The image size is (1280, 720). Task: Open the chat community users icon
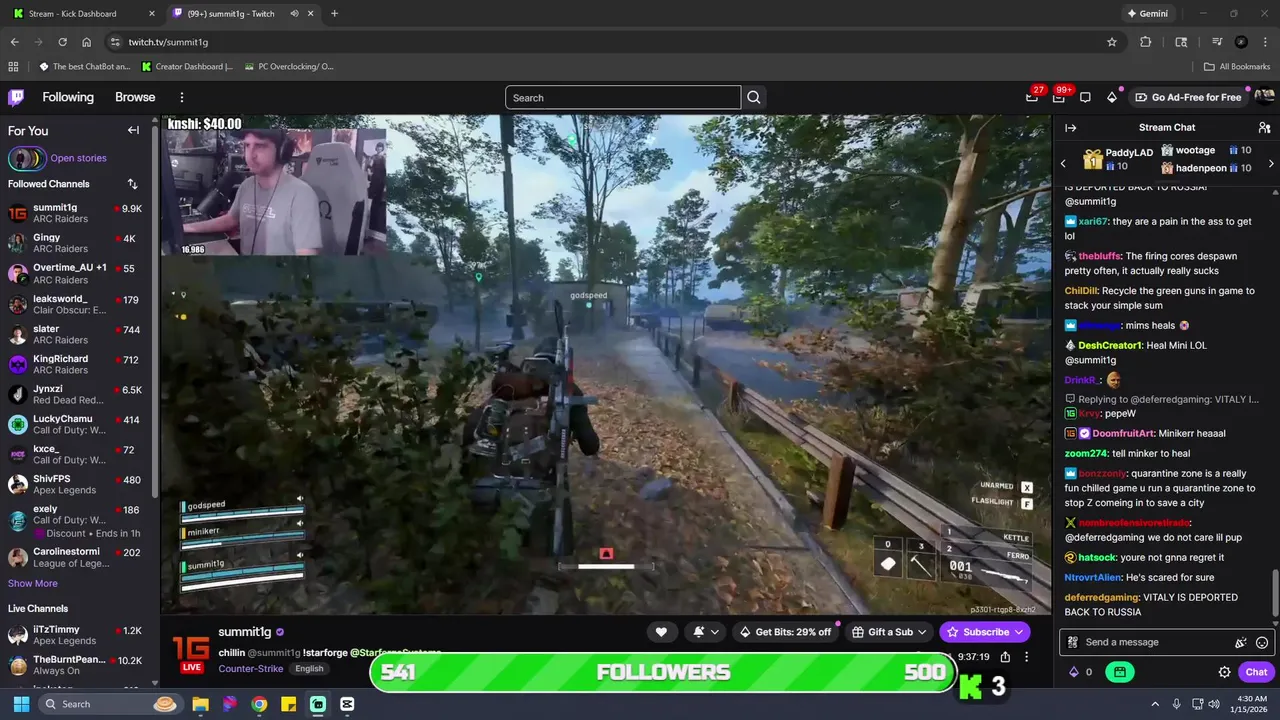(1264, 128)
